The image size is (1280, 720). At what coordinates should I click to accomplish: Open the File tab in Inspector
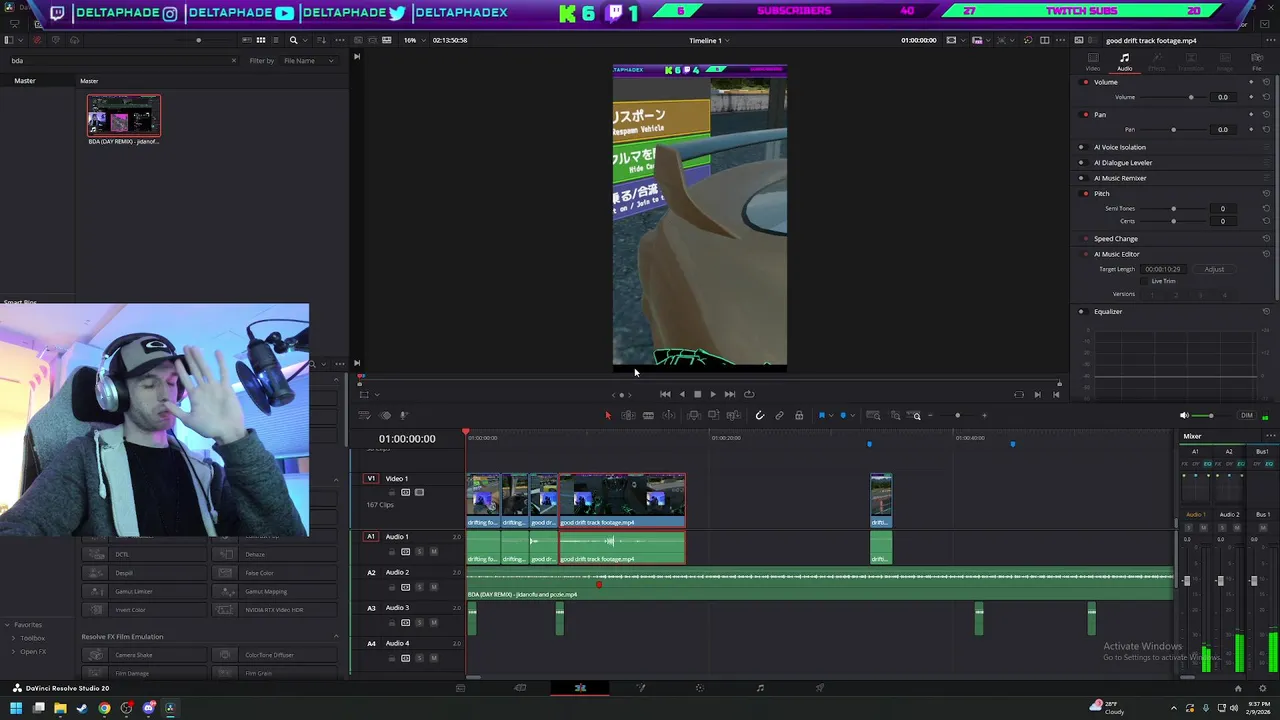pos(1257,62)
